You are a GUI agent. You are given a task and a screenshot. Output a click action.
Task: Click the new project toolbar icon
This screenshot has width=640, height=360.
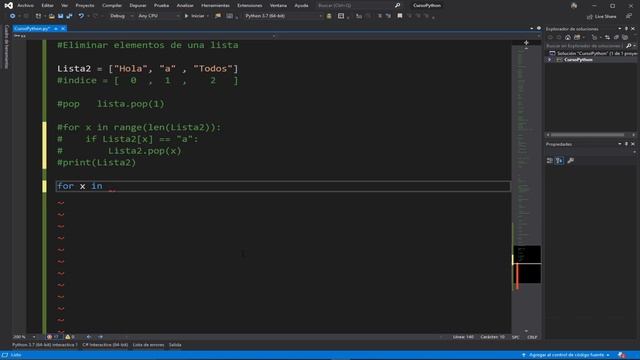click(x=38, y=16)
